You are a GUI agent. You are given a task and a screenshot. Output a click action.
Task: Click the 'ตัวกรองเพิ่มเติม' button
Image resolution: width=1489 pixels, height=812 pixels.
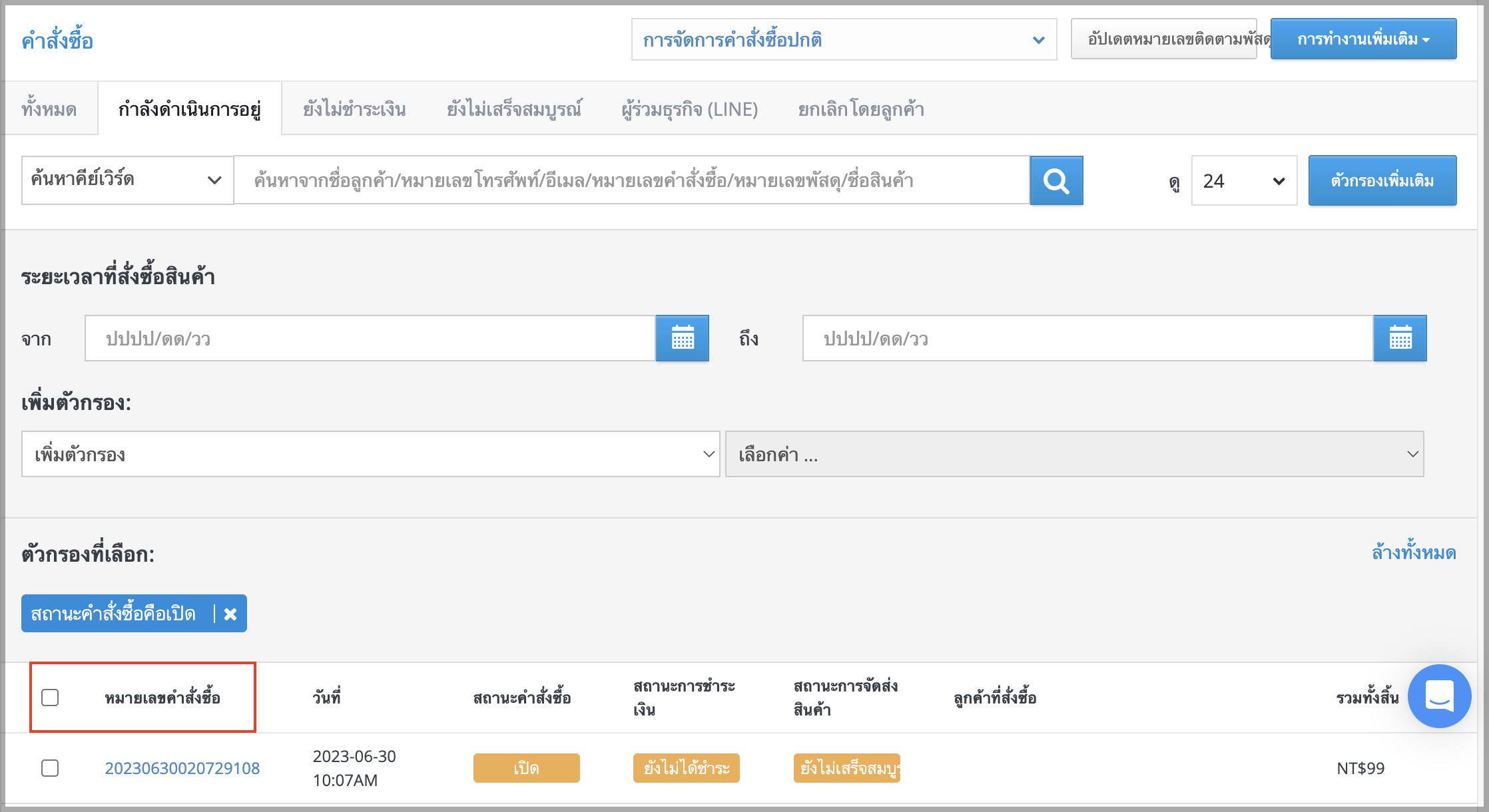[1382, 180]
